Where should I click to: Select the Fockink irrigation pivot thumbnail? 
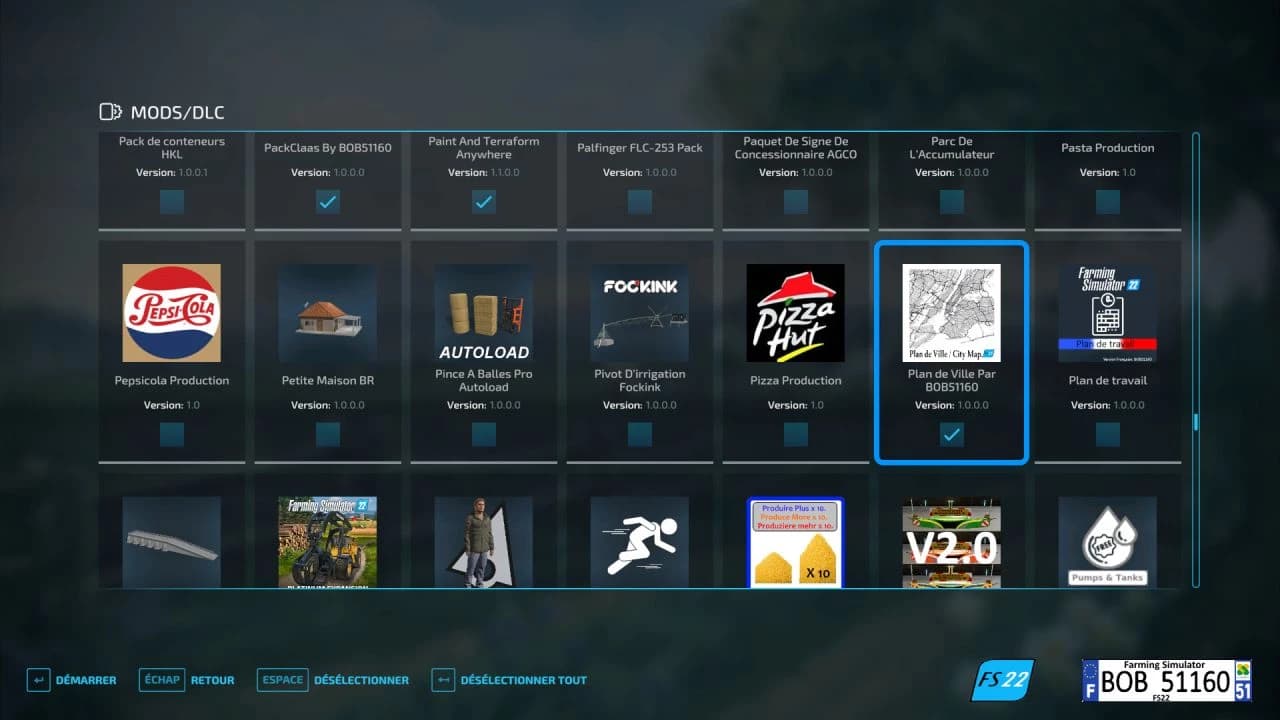coord(639,313)
